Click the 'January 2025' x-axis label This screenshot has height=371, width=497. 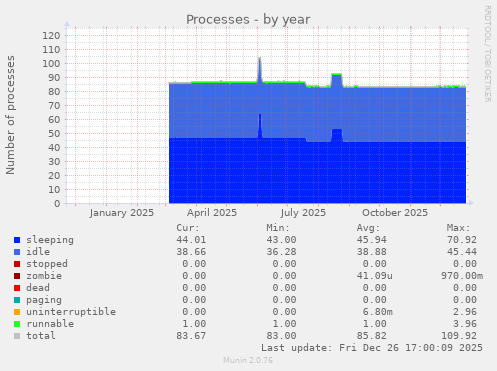pos(122,213)
